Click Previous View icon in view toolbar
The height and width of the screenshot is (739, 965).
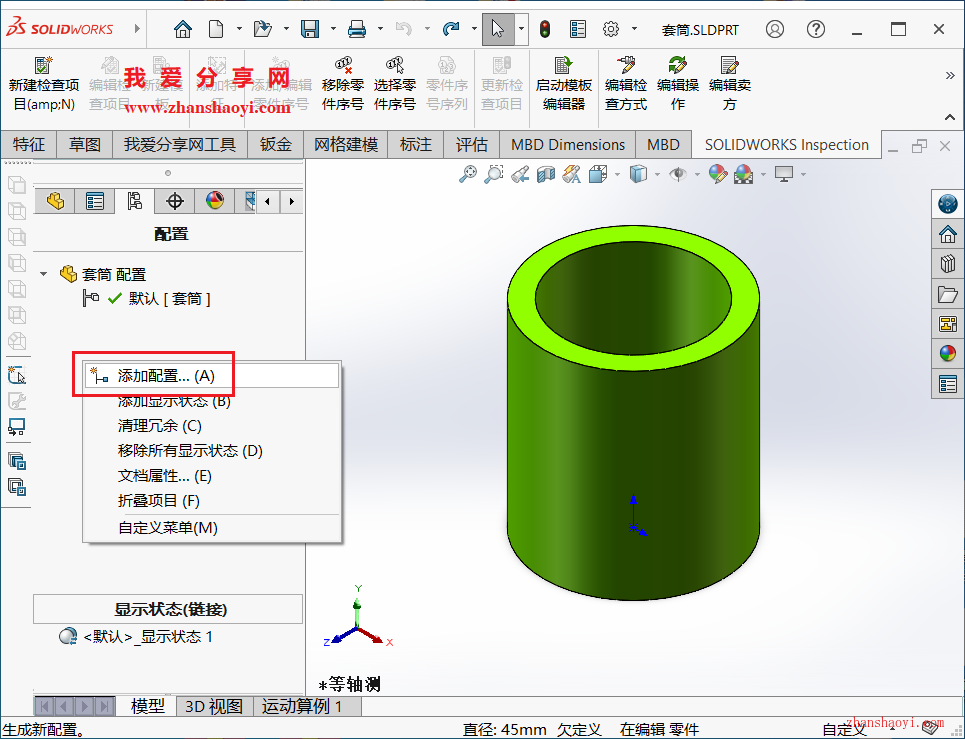click(520, 175)
